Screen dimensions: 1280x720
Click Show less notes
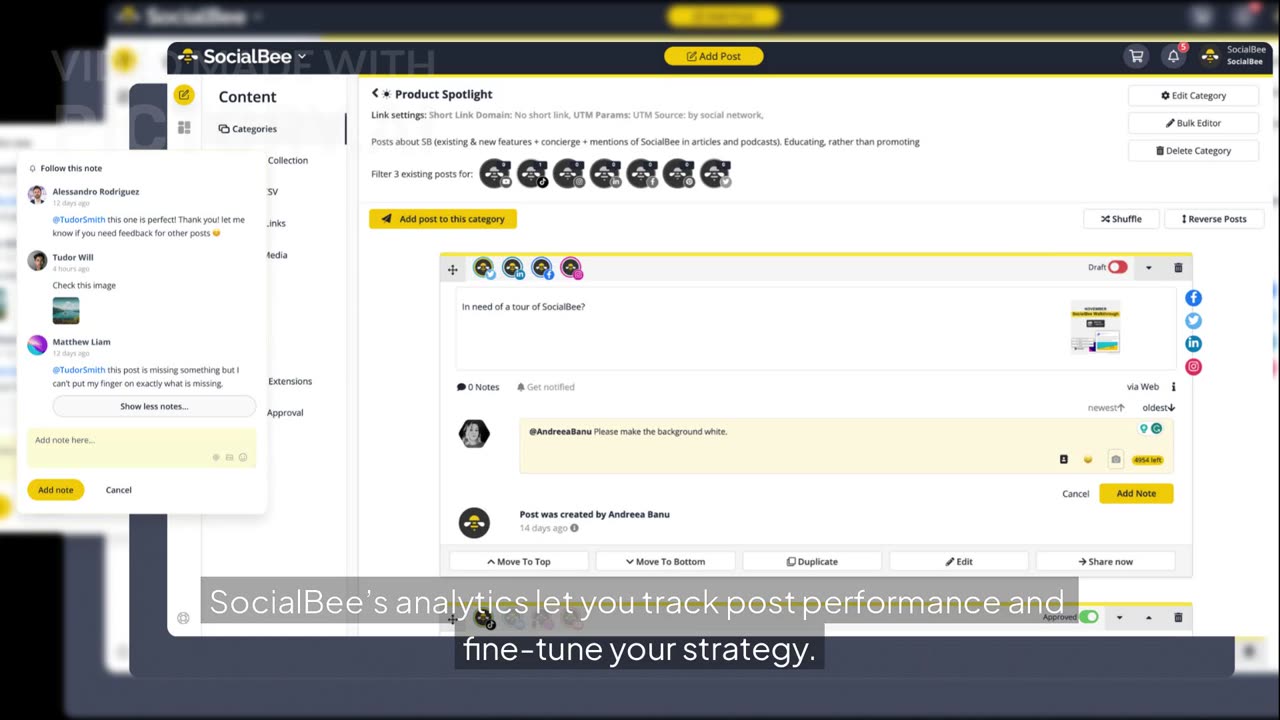pos(154,406)
